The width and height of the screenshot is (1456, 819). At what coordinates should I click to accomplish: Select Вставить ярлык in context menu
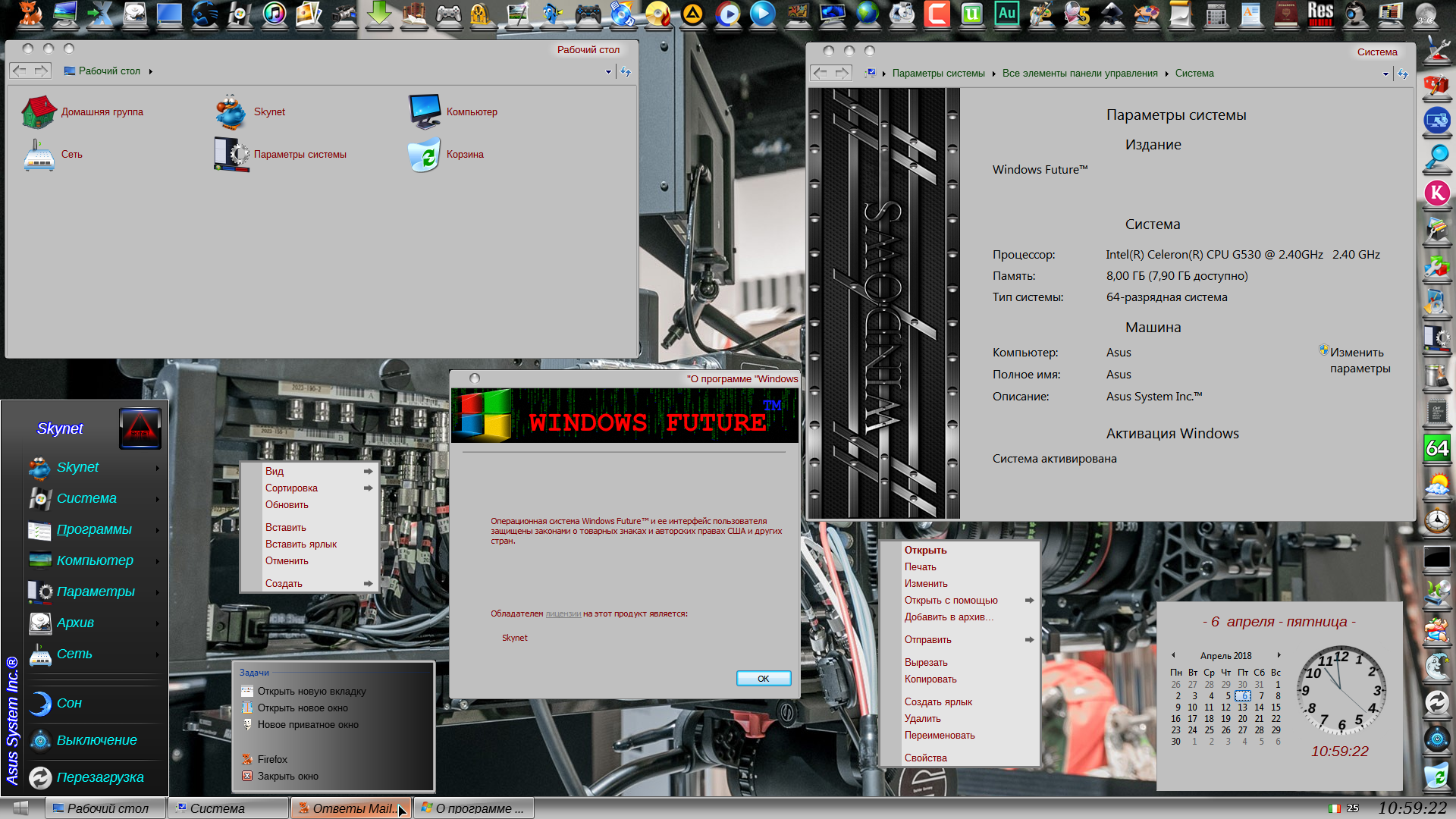[x=301, y=544]
